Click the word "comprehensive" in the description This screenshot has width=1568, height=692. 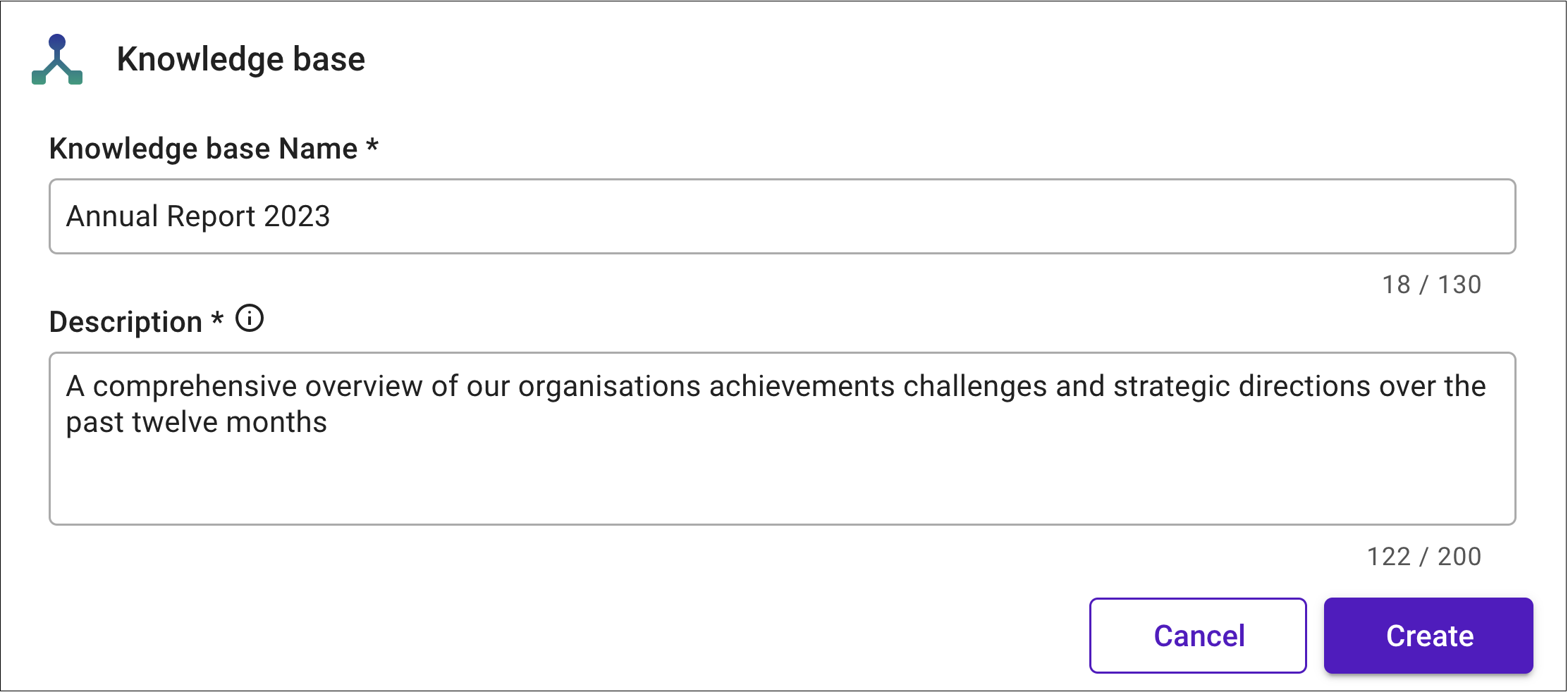tap(195, 387)
